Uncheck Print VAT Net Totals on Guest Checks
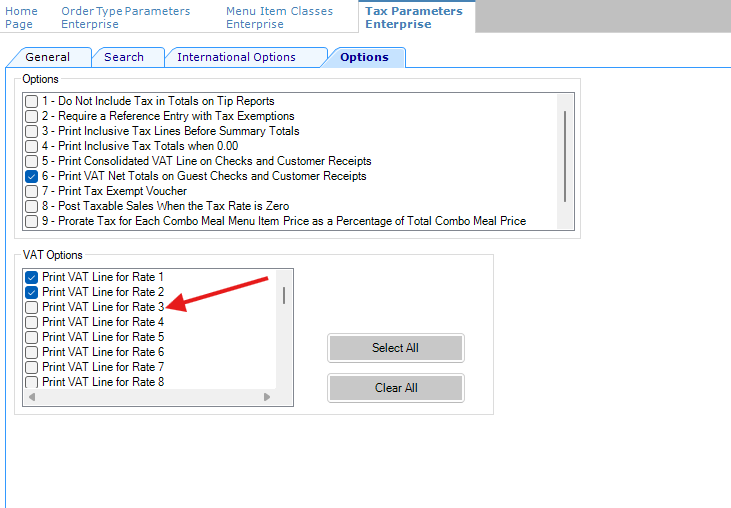The width and height of the screenshot is (731, 508). [32, 176]
